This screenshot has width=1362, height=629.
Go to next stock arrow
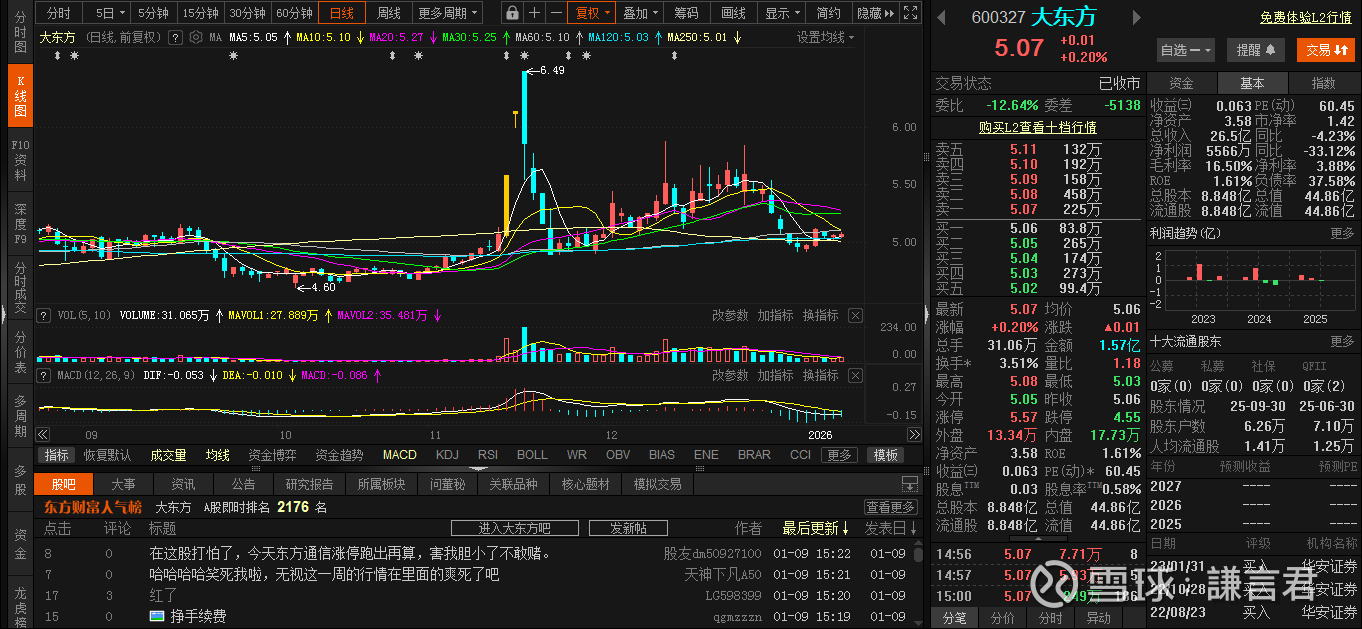(x=1136, y=18)
